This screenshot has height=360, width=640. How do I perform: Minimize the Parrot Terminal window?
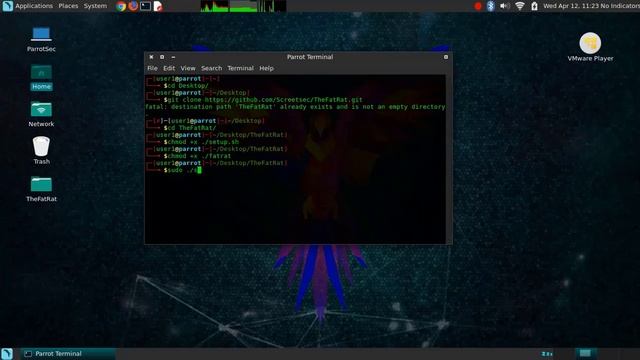coord(173,57)
